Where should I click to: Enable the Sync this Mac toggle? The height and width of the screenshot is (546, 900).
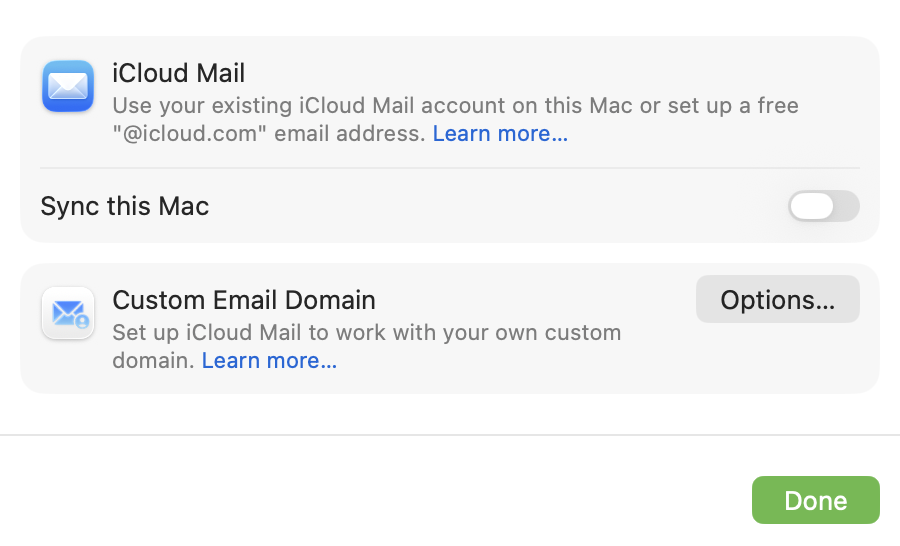point(823,206)
